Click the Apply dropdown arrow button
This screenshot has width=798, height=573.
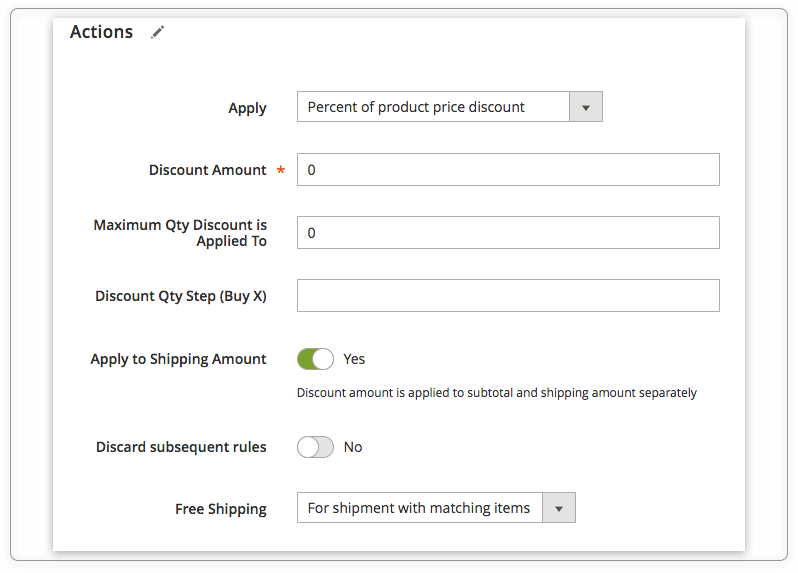click(586, 107)
